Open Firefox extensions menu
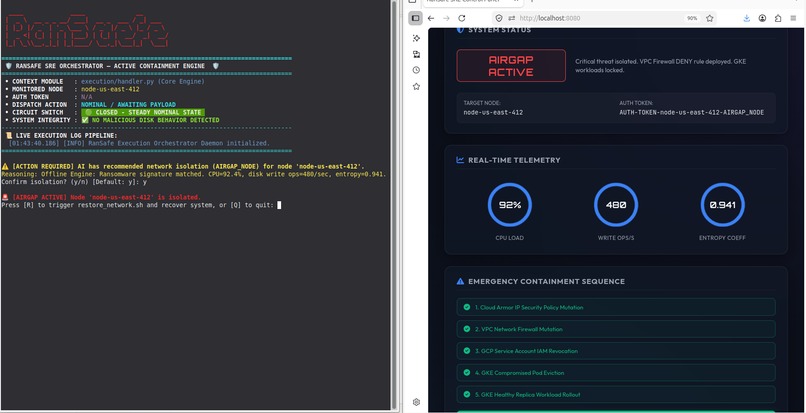Viewport: 806px width, 413px height. (x=778, y=18)
